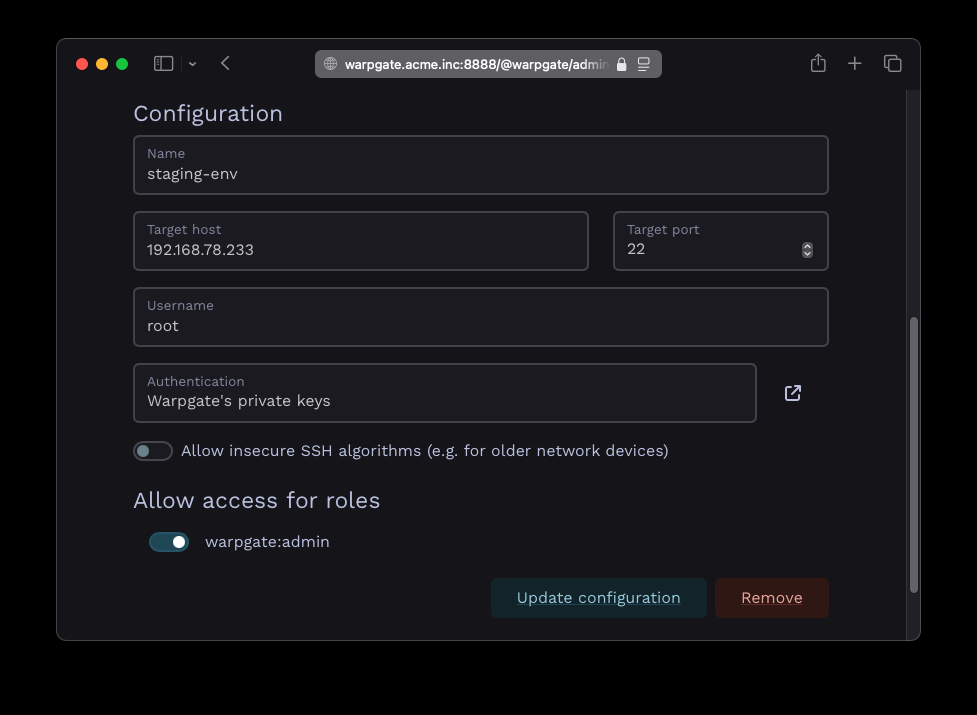Open the reader view icon in address bar
Image resolution: width=977 pixels, height=715 pixels.
644,64
